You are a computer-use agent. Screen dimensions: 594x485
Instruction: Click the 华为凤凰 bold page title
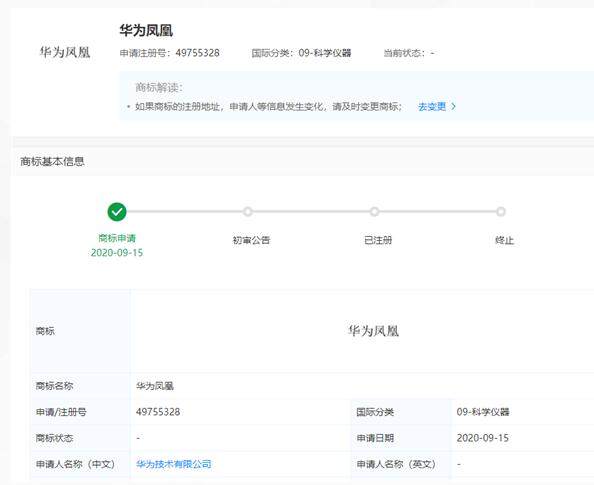coord(146,30)
